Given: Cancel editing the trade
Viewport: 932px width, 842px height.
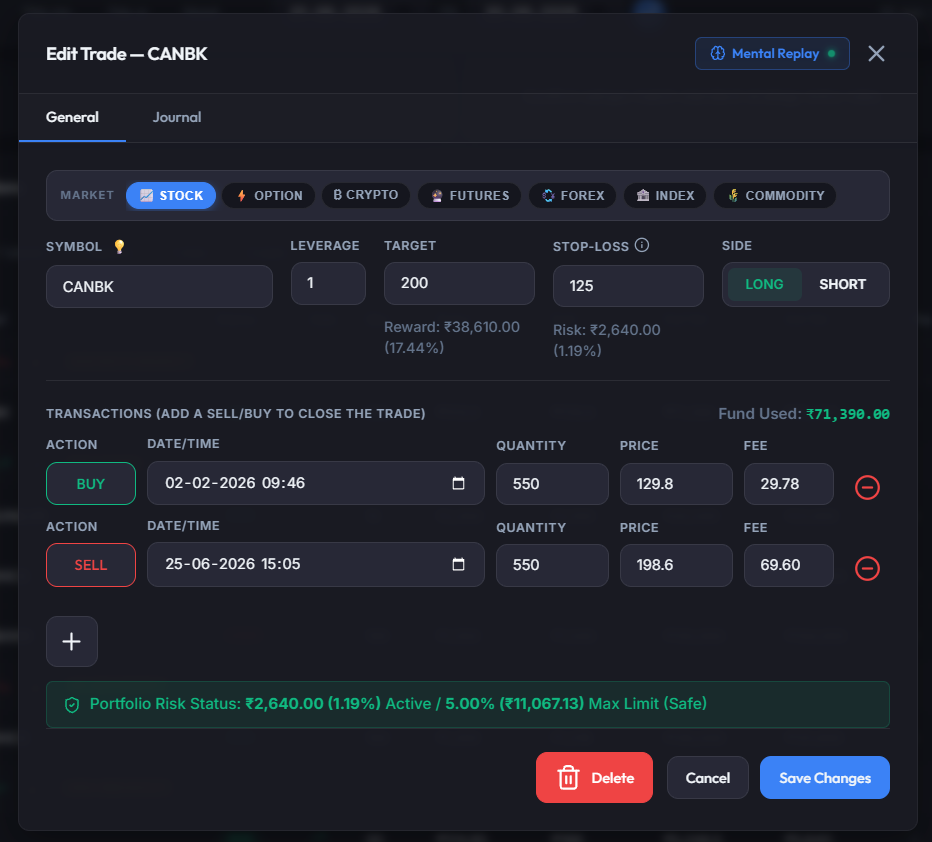Looking at the screenshot, I should click(707, 777).
